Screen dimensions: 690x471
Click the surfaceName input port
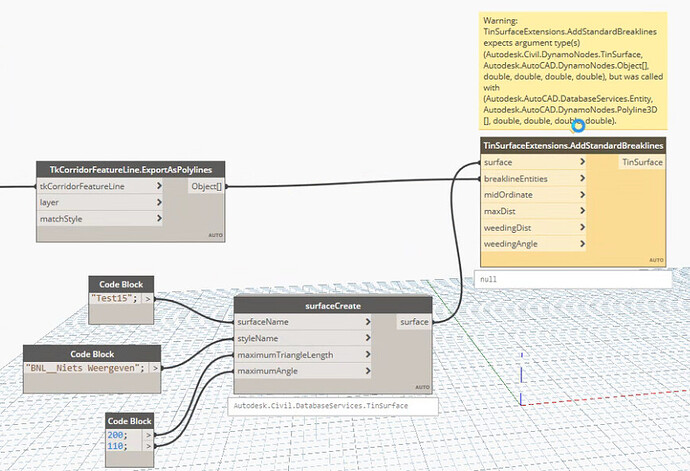pos(303,322)
